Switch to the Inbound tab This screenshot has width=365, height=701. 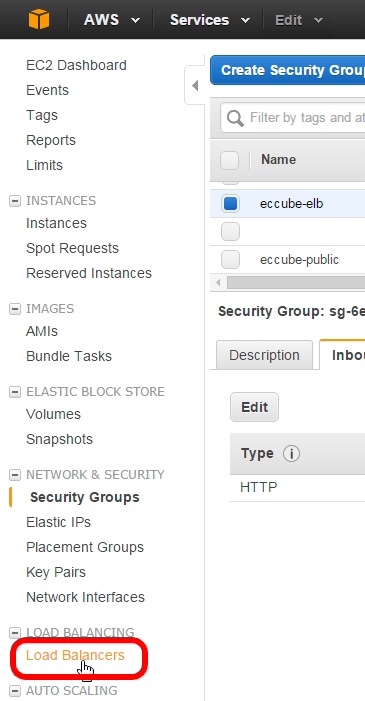[343, 355]
